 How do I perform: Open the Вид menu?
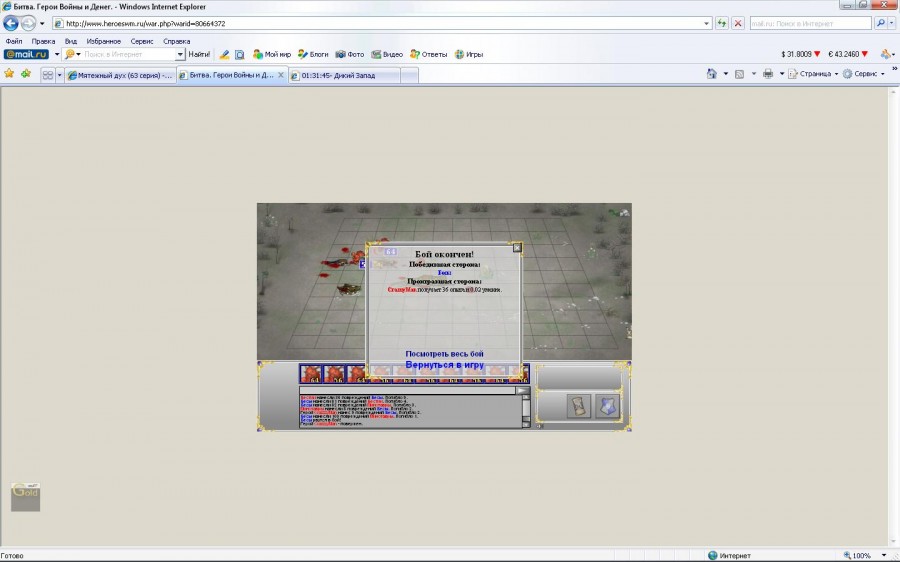click(71, 41)
